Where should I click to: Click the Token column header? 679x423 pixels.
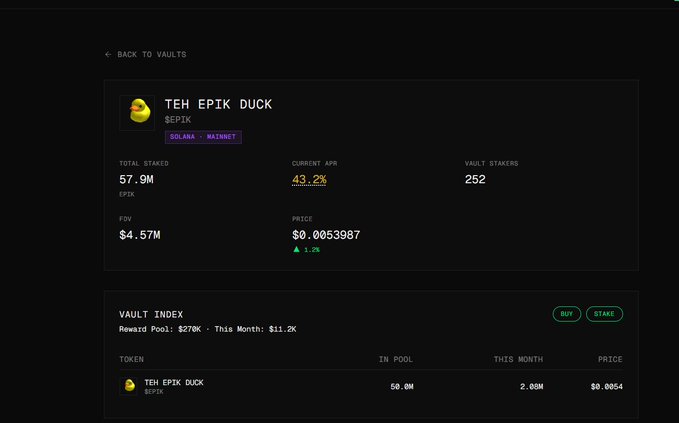click(132, 359)
